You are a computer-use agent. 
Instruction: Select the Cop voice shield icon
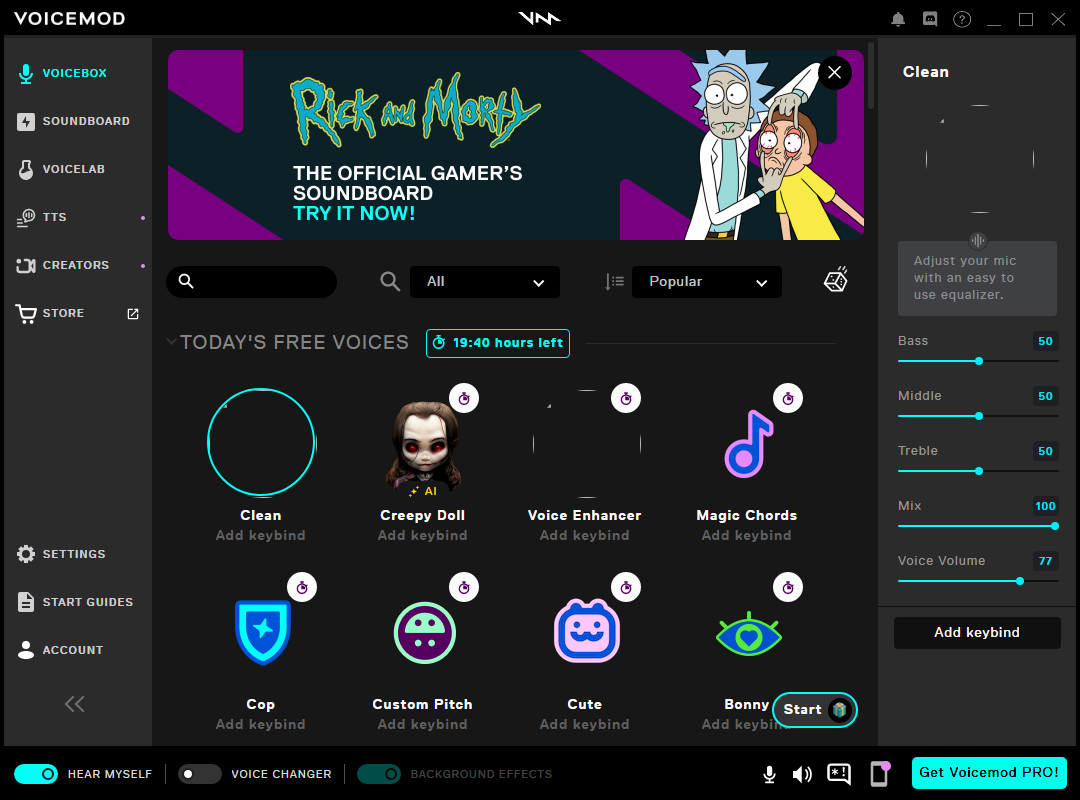coord(262,633)
